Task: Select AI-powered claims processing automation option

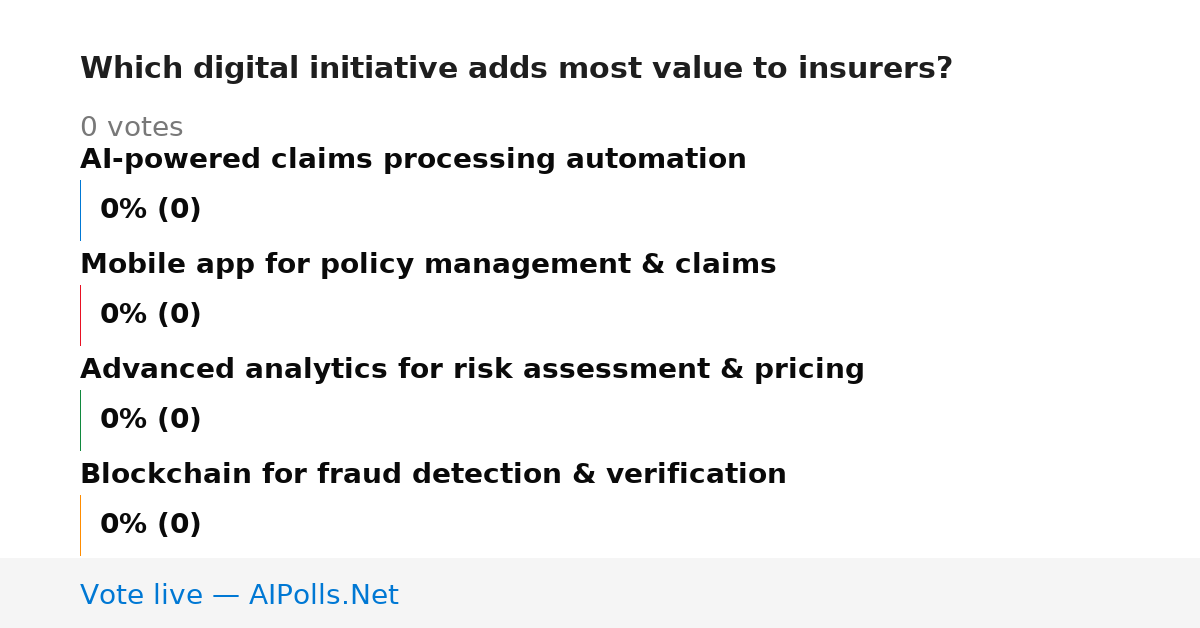Action: pyautogui.click(x=413, y=160)
